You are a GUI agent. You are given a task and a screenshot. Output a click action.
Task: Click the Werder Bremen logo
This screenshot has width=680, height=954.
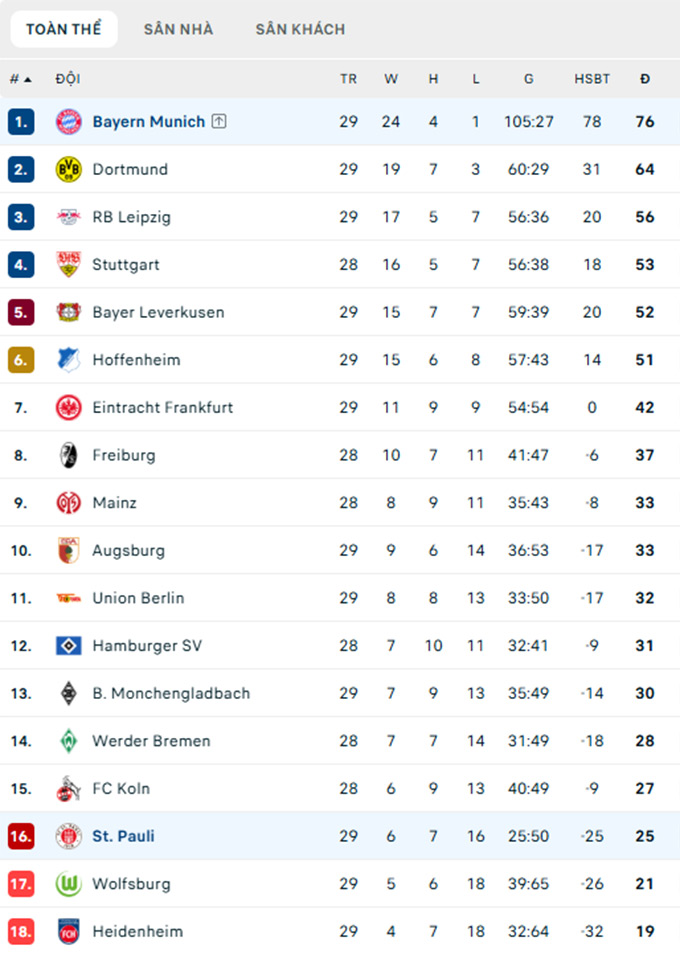[68, 741]
